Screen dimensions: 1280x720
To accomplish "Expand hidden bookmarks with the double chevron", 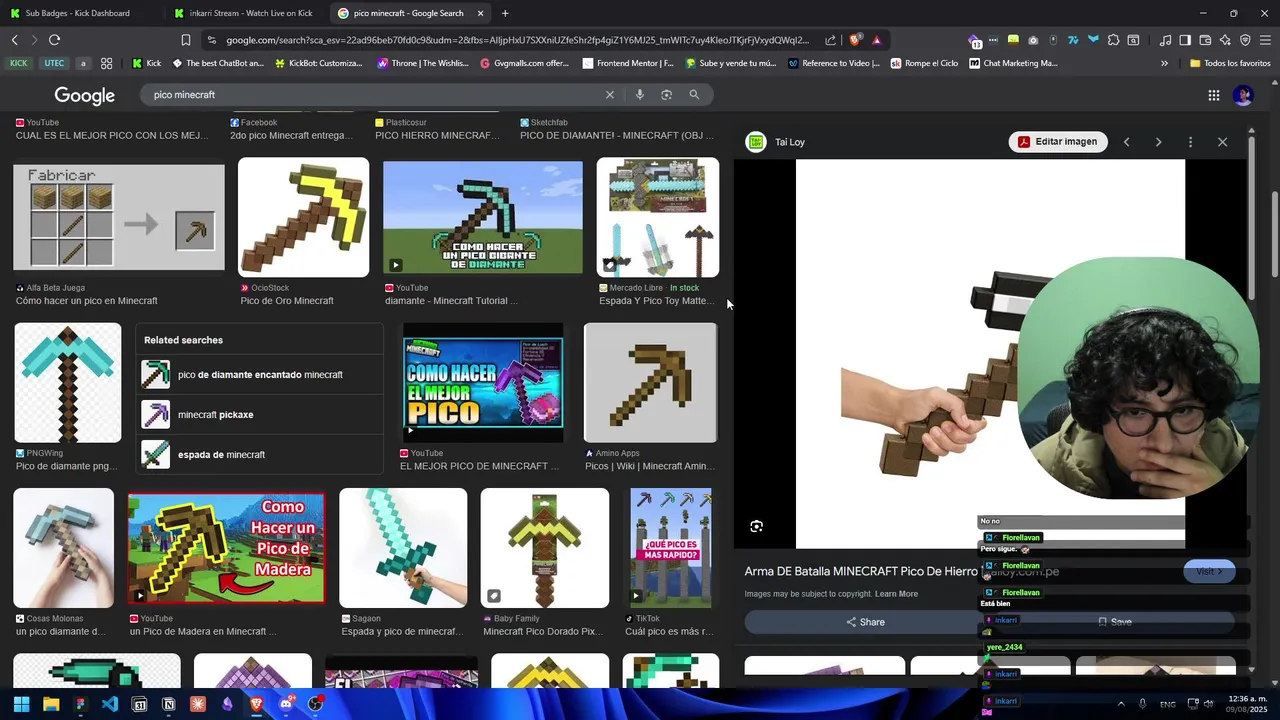I will 1164,63.
